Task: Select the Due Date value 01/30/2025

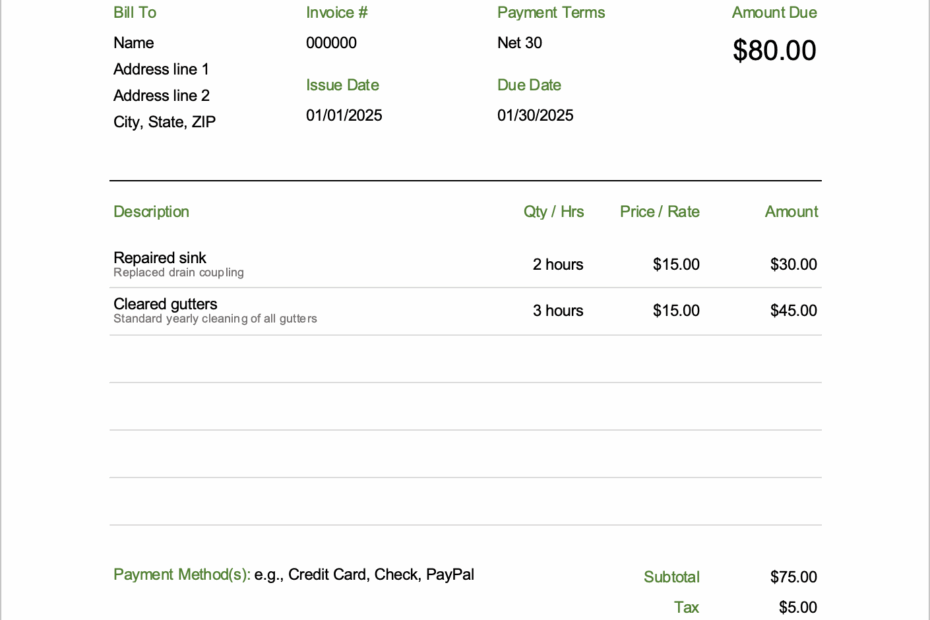Action: (535, 115)
